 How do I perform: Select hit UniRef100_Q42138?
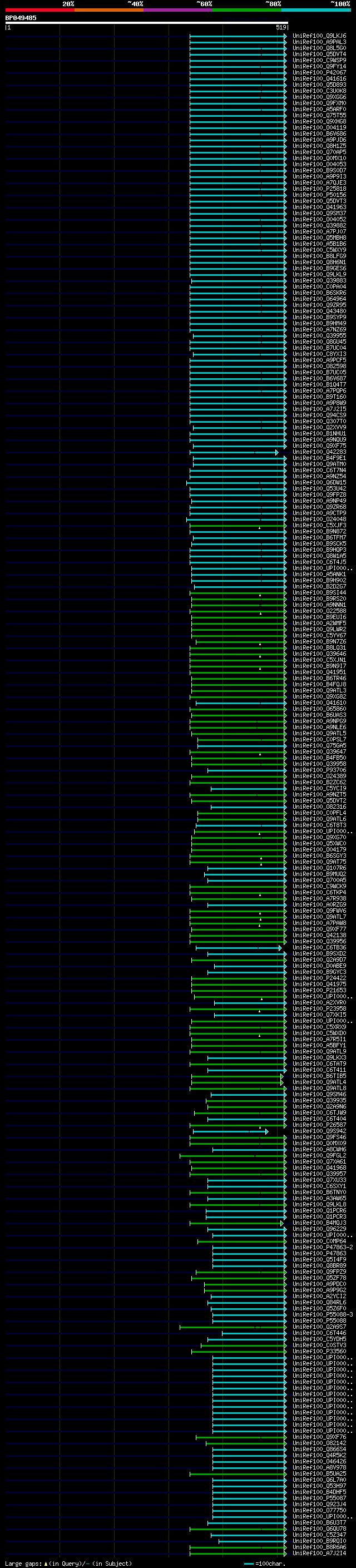tap(319, 936)
